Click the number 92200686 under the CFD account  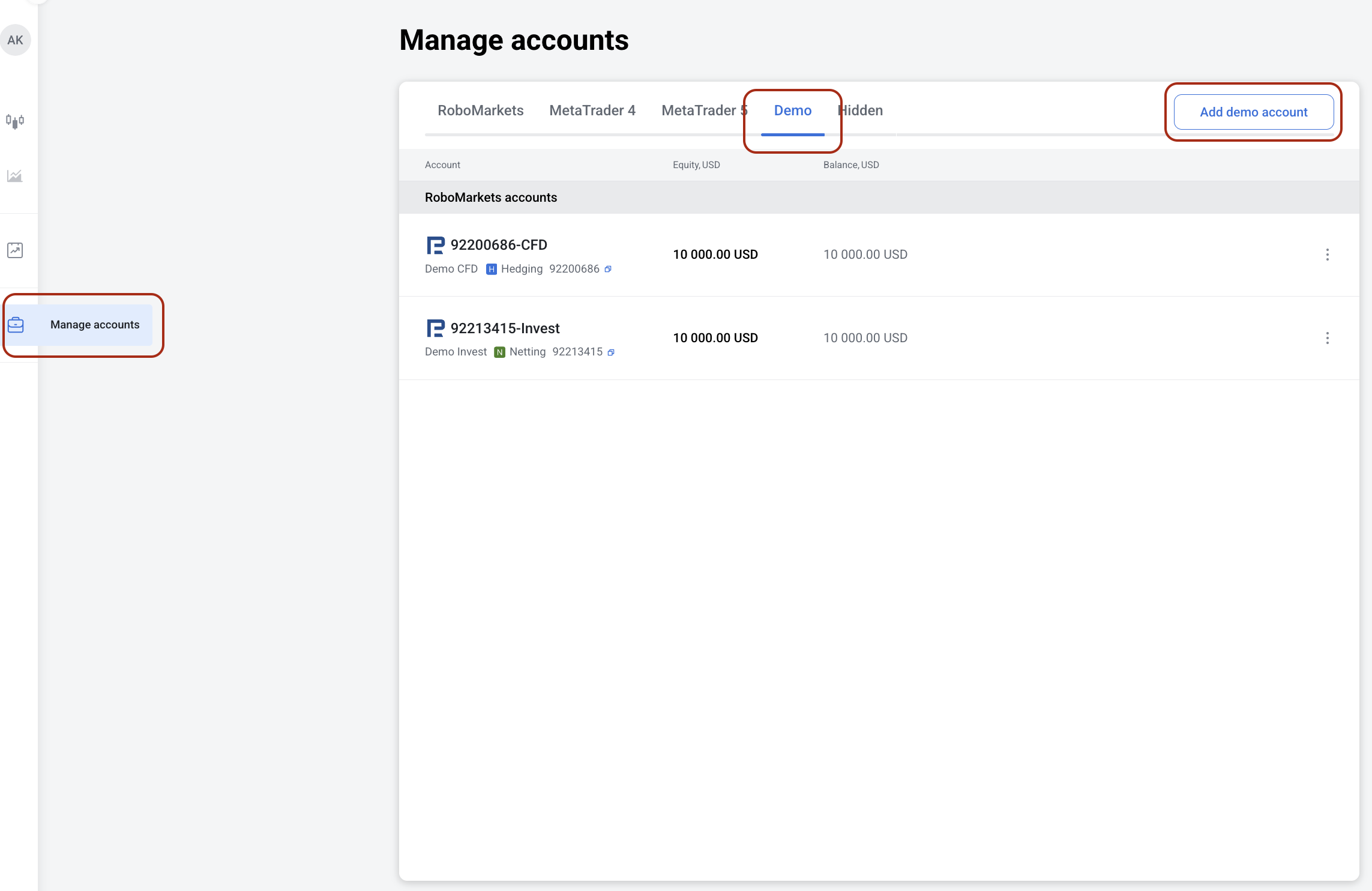point(574,269)
